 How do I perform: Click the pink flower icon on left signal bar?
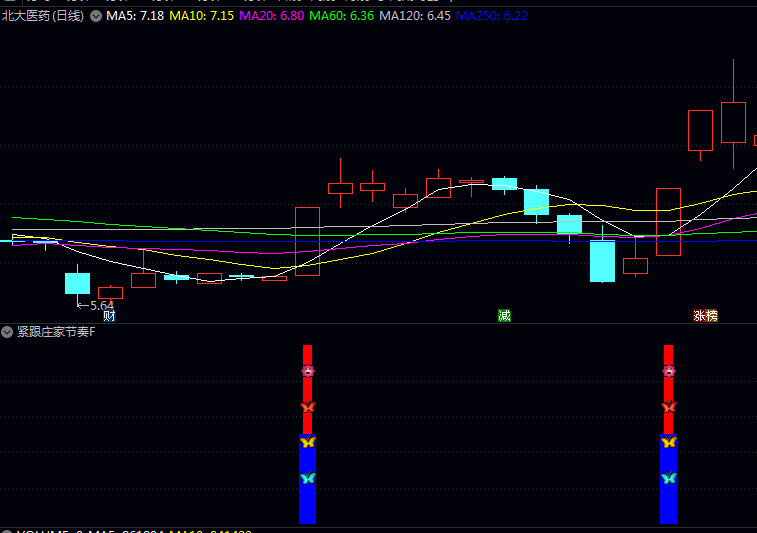[x=308, y=371]
